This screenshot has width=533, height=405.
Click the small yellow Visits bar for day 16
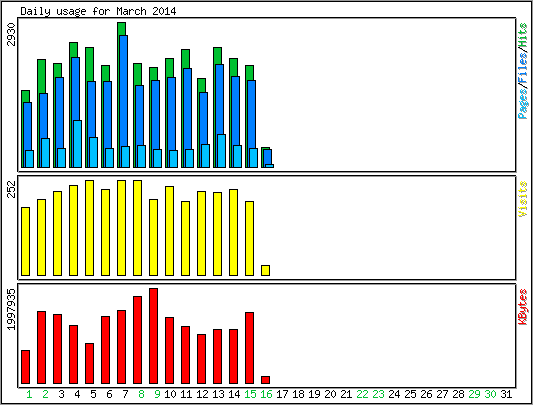265,270
